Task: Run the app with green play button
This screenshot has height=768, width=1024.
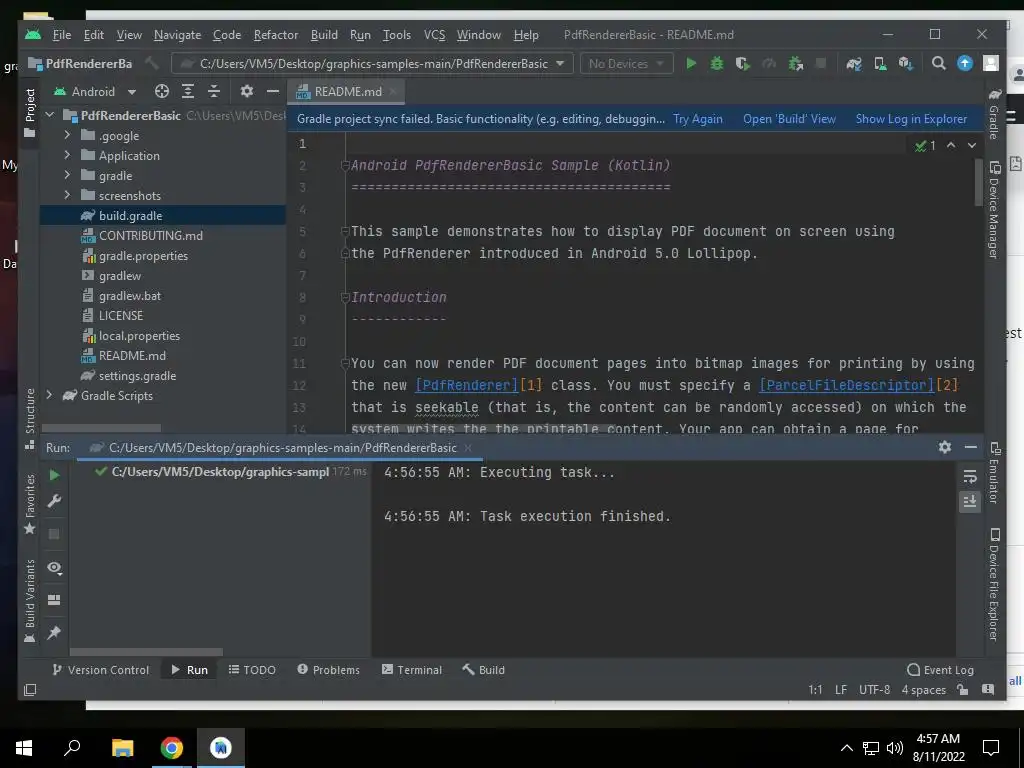Action: coord(691,63)
